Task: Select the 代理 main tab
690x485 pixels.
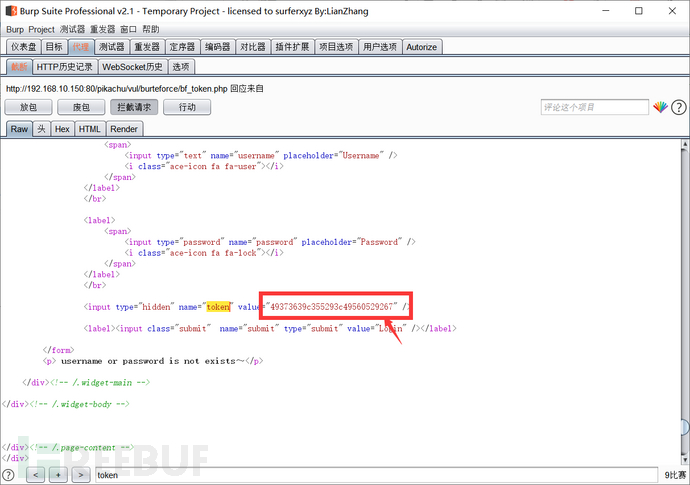Action: (81, 47)
